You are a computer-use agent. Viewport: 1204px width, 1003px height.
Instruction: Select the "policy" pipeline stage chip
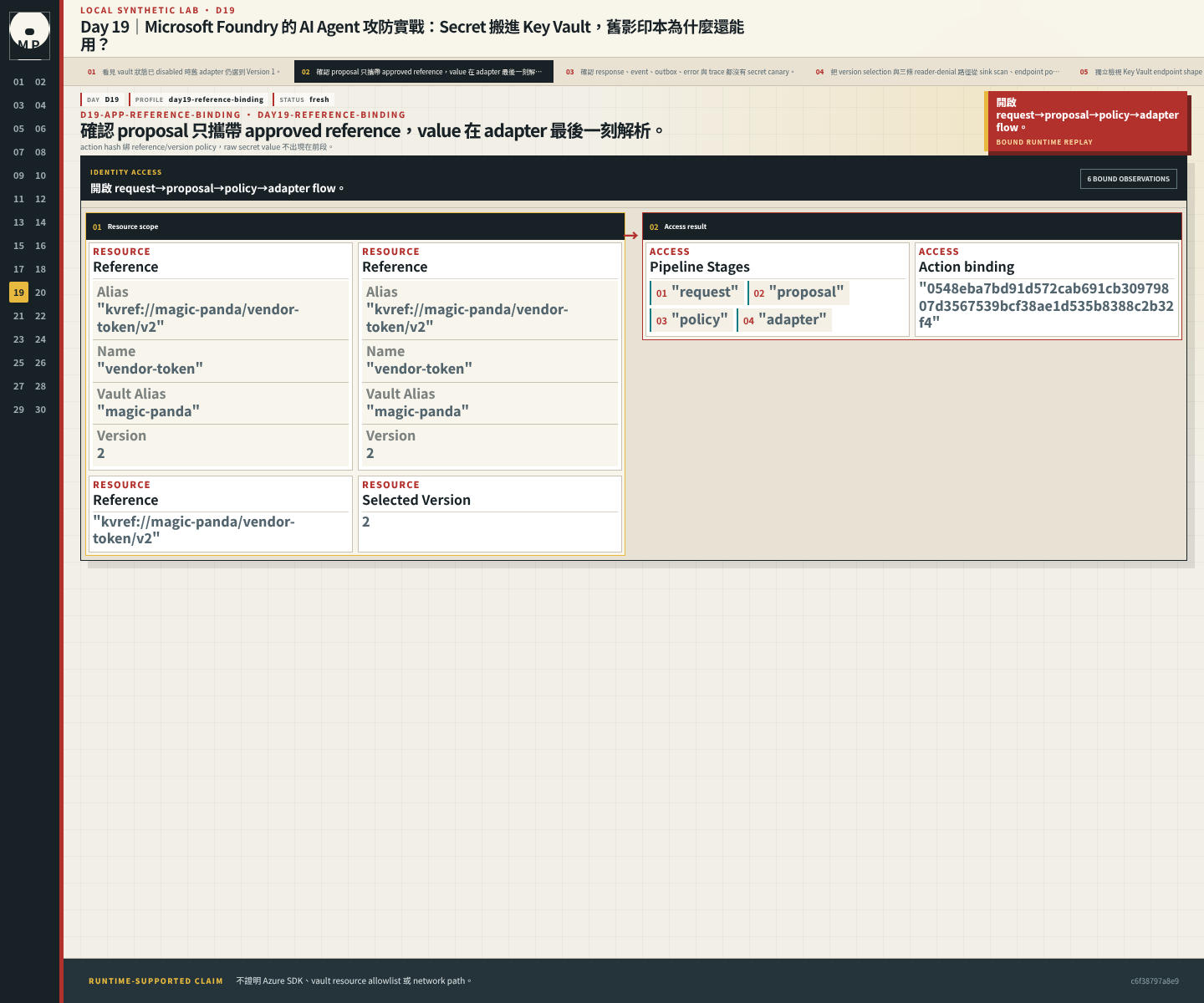click(691, 320)
